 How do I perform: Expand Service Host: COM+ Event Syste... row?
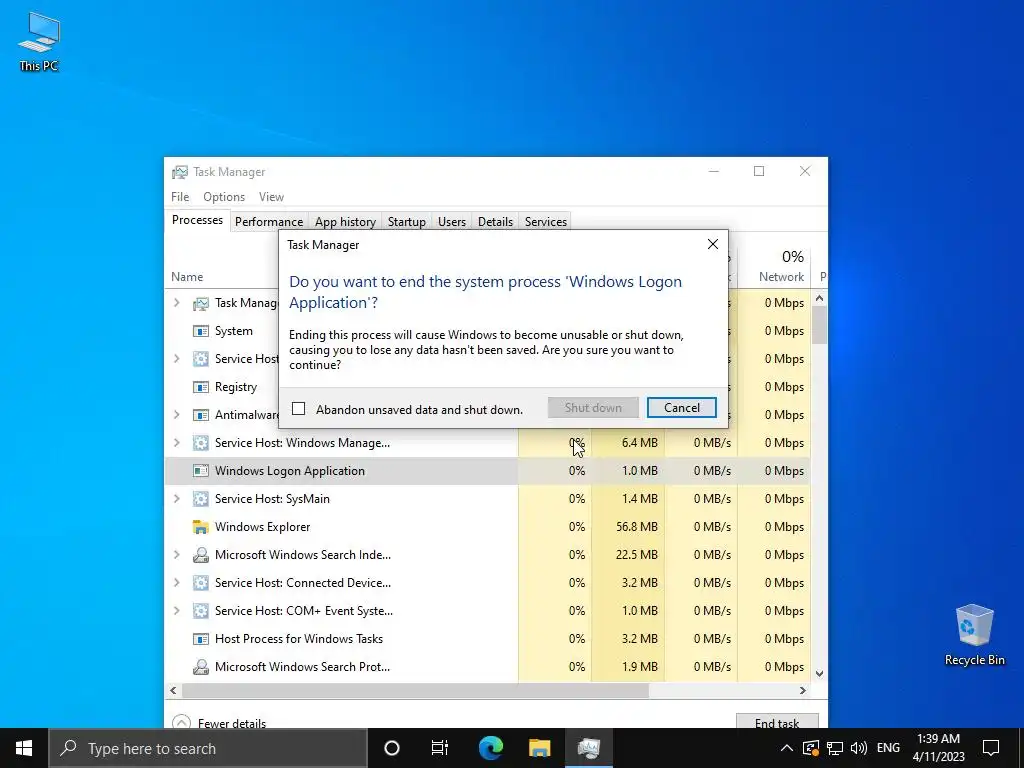[x=176, y=611]
